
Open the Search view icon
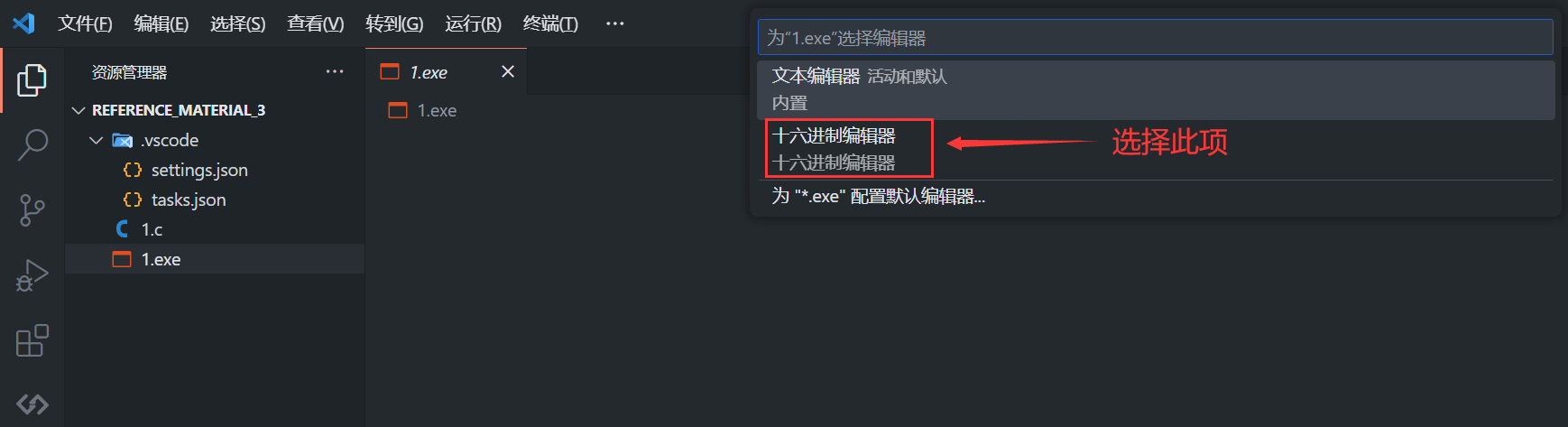coord(32,144)
